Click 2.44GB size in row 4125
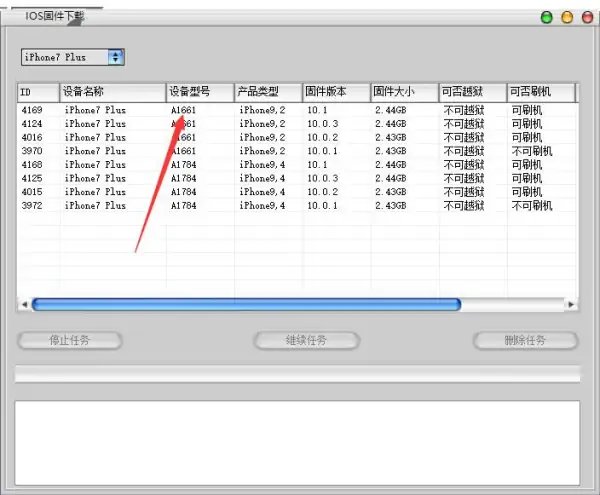The image size is (600, 495). point(390,178)
